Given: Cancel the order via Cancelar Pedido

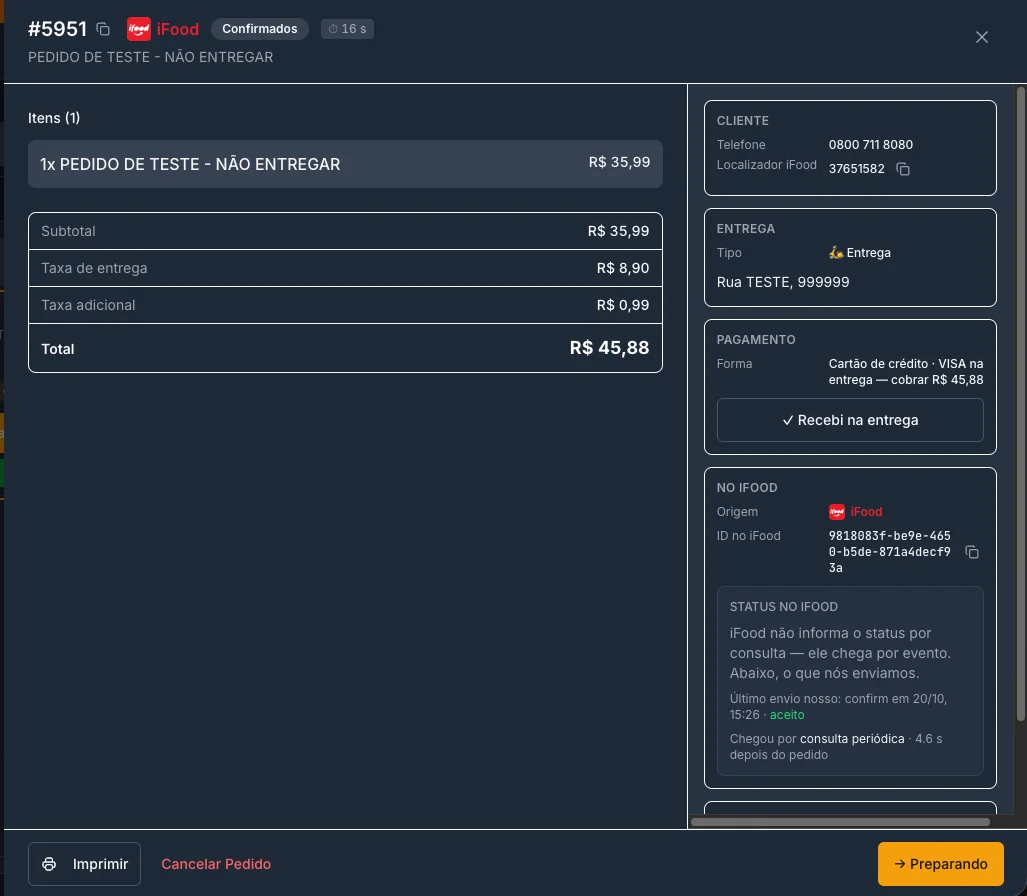Looking at the screenshot, I should pyautogui.click(x=216, y=864).
